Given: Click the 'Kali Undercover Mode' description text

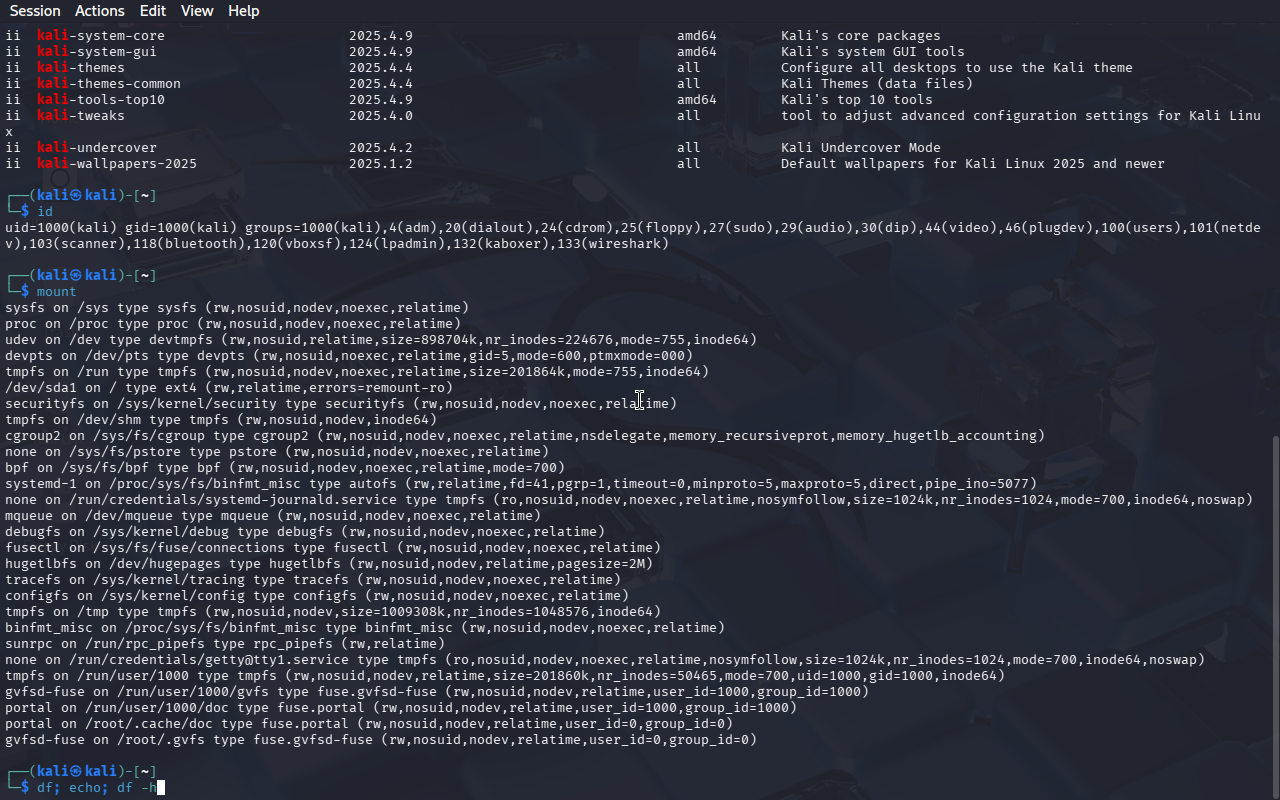Looking at the screenshot, I should point(860,148).
